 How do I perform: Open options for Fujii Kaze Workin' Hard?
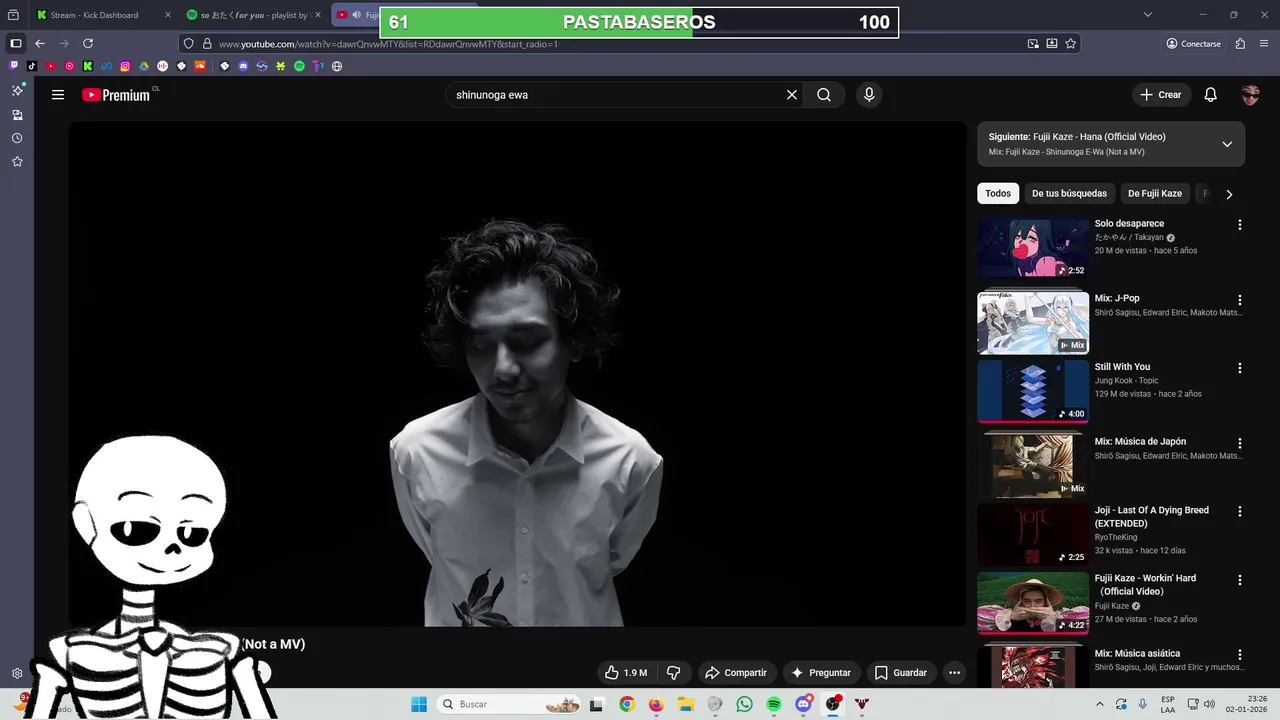pos(1240,580)
